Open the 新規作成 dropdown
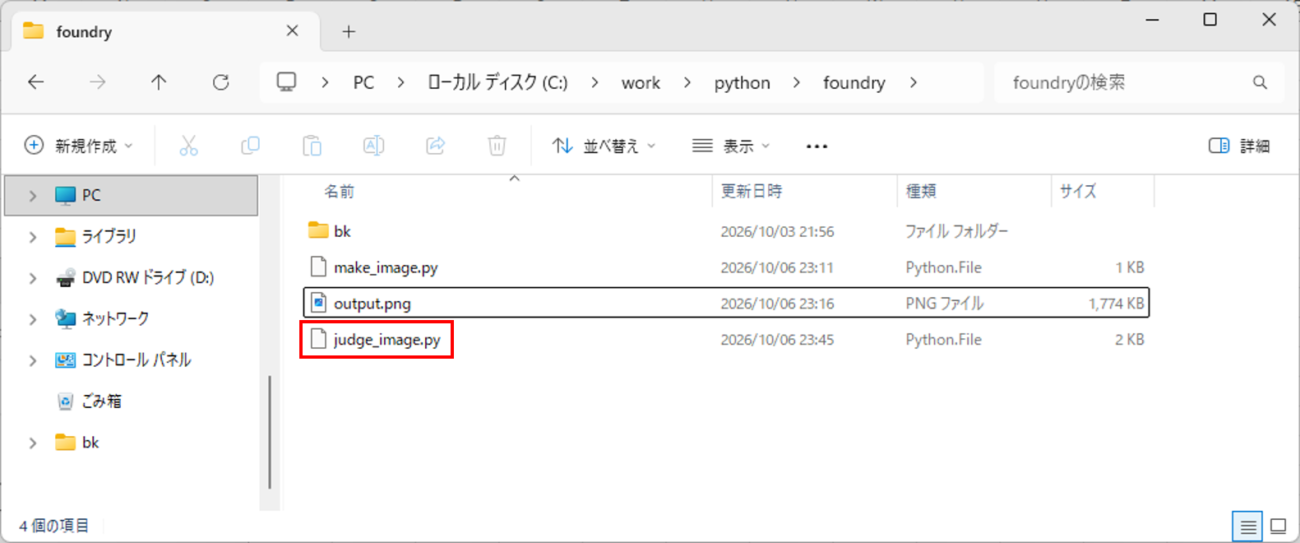The image size is (1300, 543). pos(78,146)
